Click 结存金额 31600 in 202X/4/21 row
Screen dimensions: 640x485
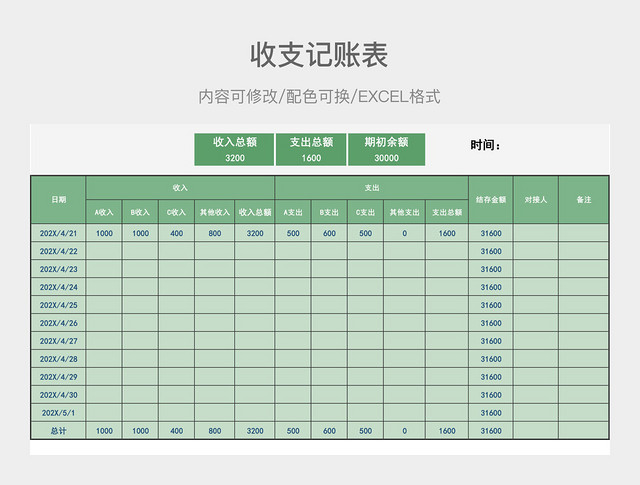491,233
